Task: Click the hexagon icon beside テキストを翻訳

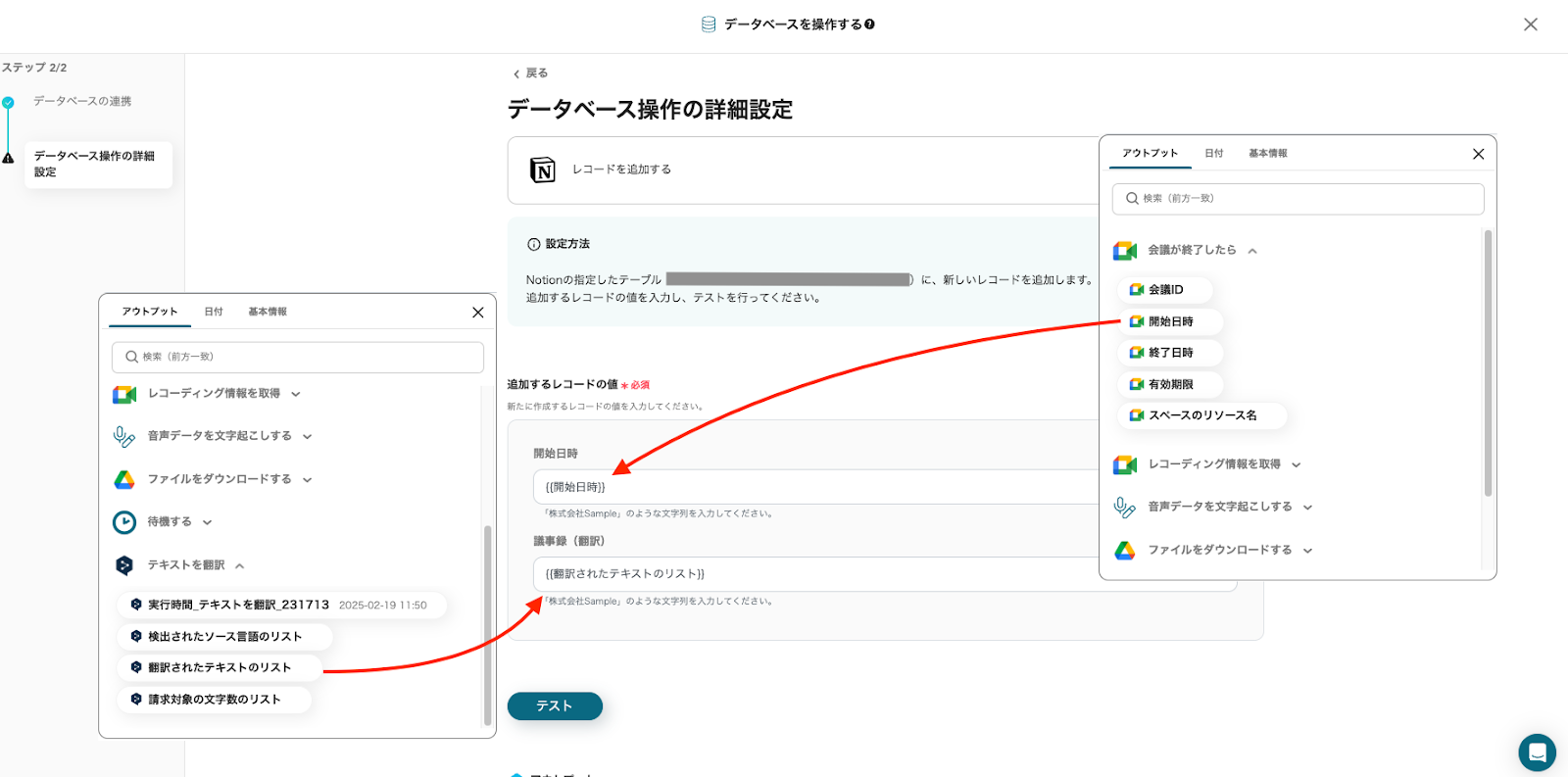Action: pos(124,565)
